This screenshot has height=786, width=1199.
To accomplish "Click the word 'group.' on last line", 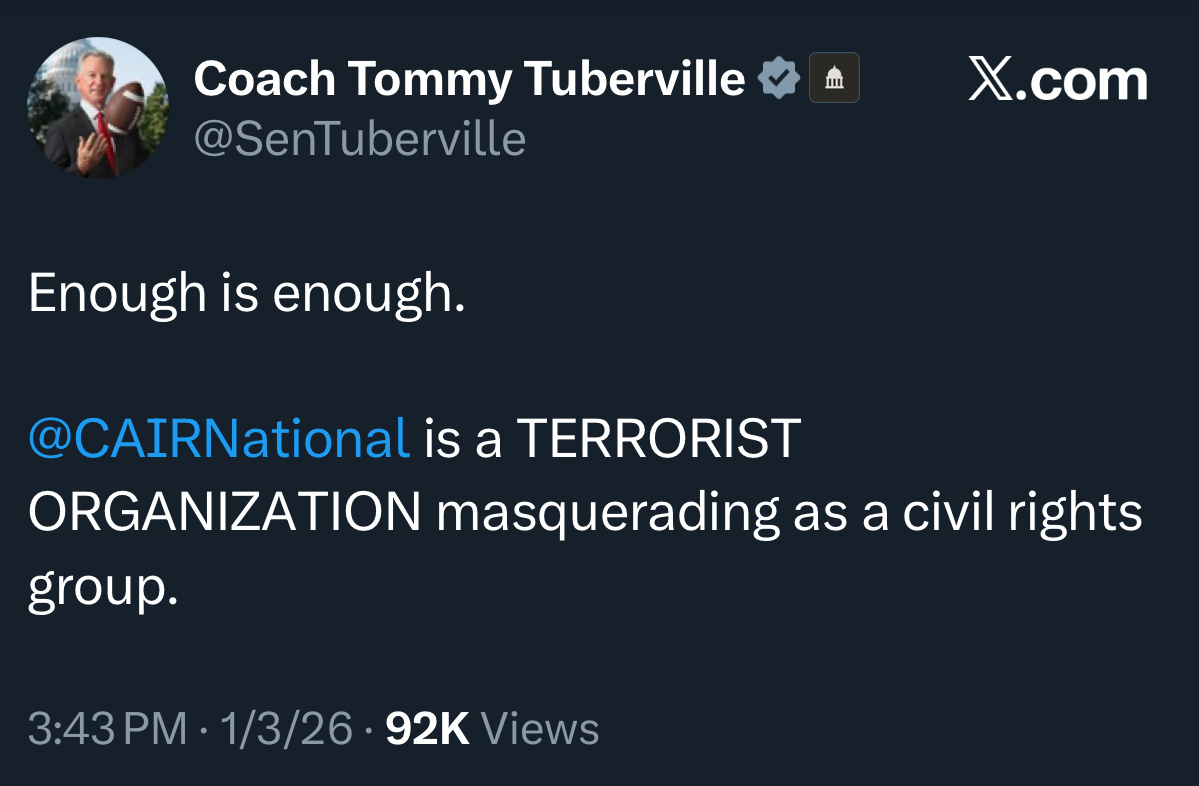I will (x=102, y=588).
